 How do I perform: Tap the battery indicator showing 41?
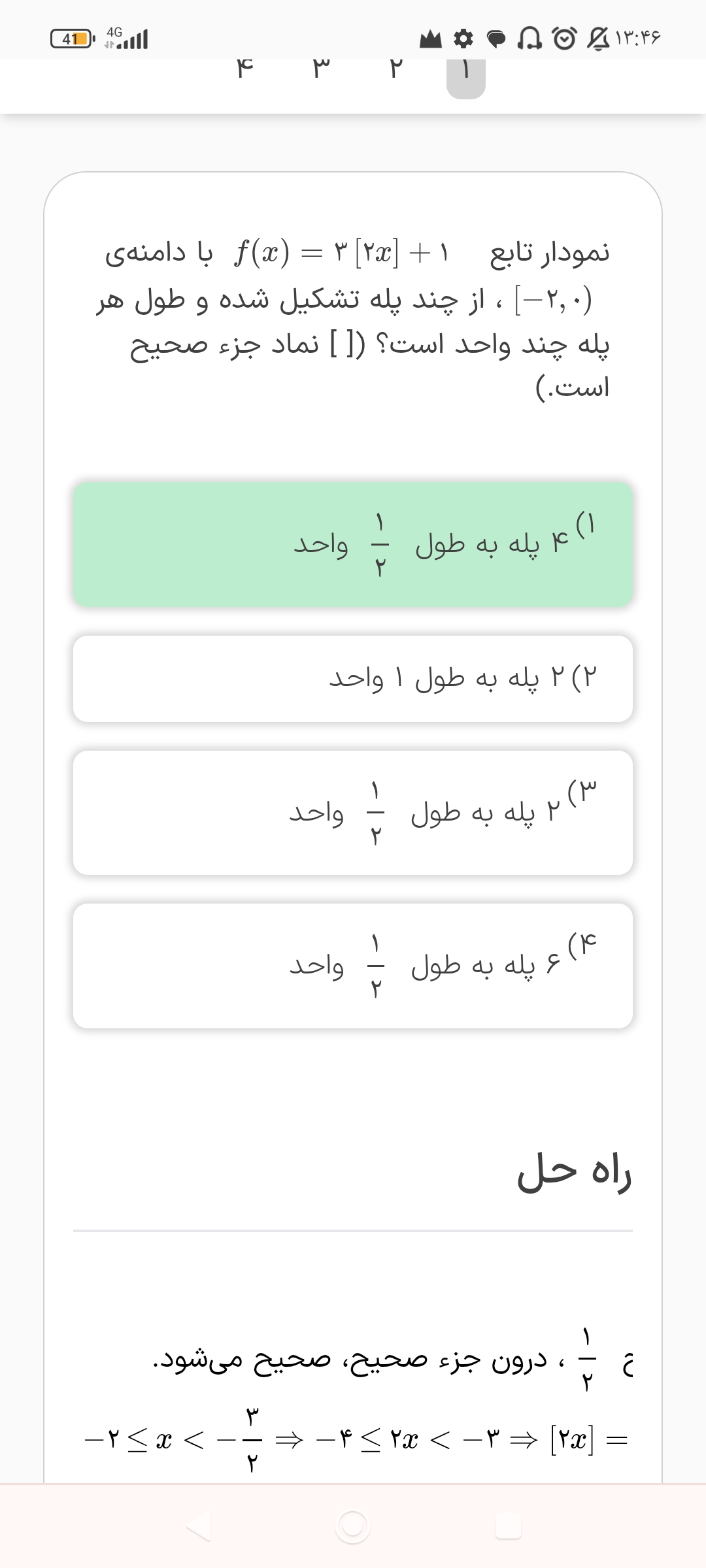[x=73, y=40]
